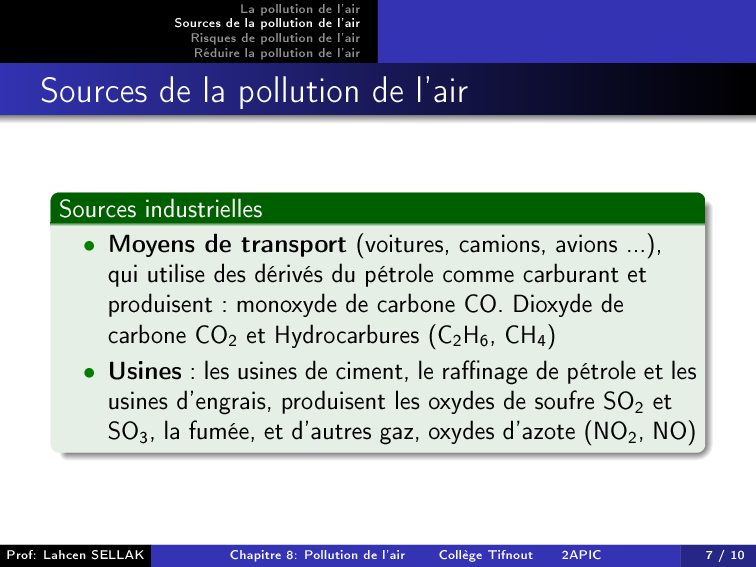Click the green 'Sources industrielles' block title
Screen dimensions: 756x567
[161, 209]
